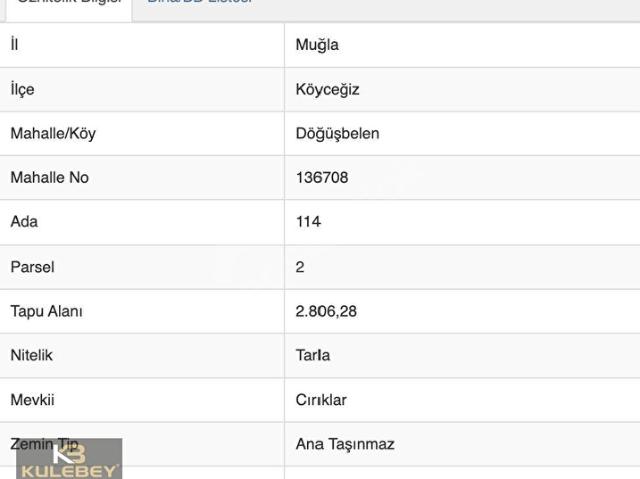Click the Parsel row label
This screenshot has width=640, height=479.
(x=32, y=267)
